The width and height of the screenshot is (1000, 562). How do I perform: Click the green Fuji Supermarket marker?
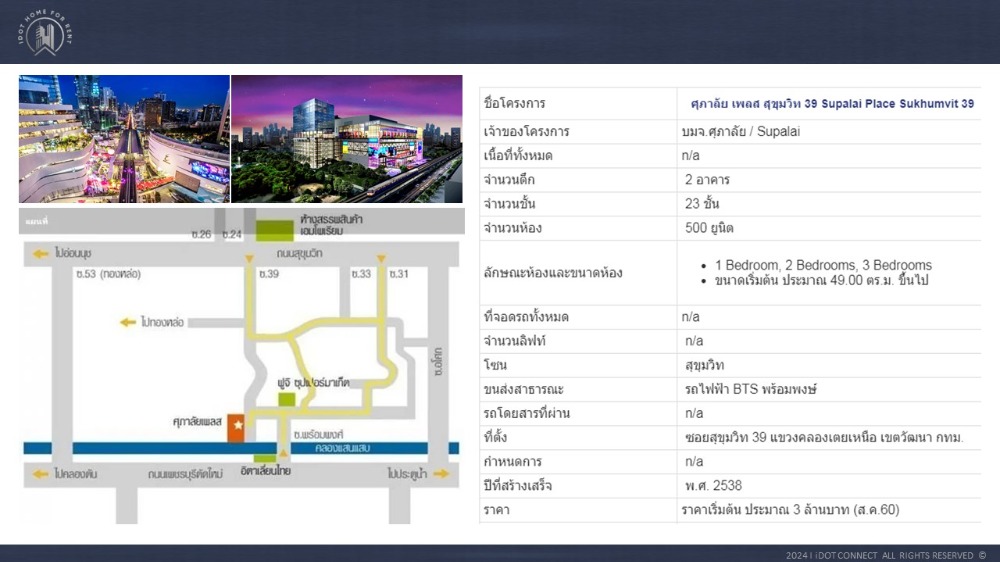click(287, 399)
